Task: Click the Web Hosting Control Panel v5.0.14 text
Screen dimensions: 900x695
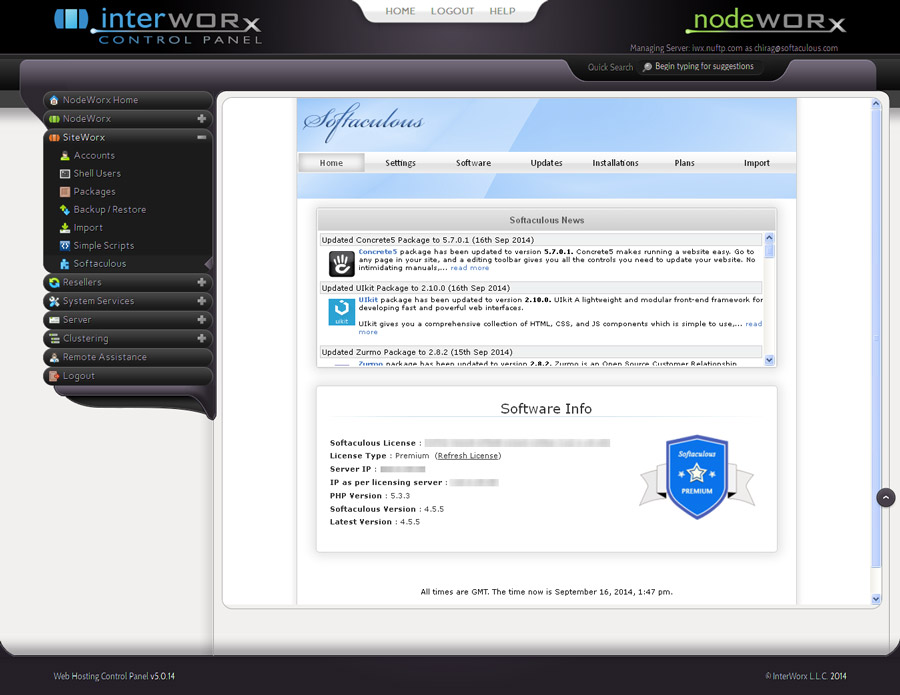Action: coord(114,676)
